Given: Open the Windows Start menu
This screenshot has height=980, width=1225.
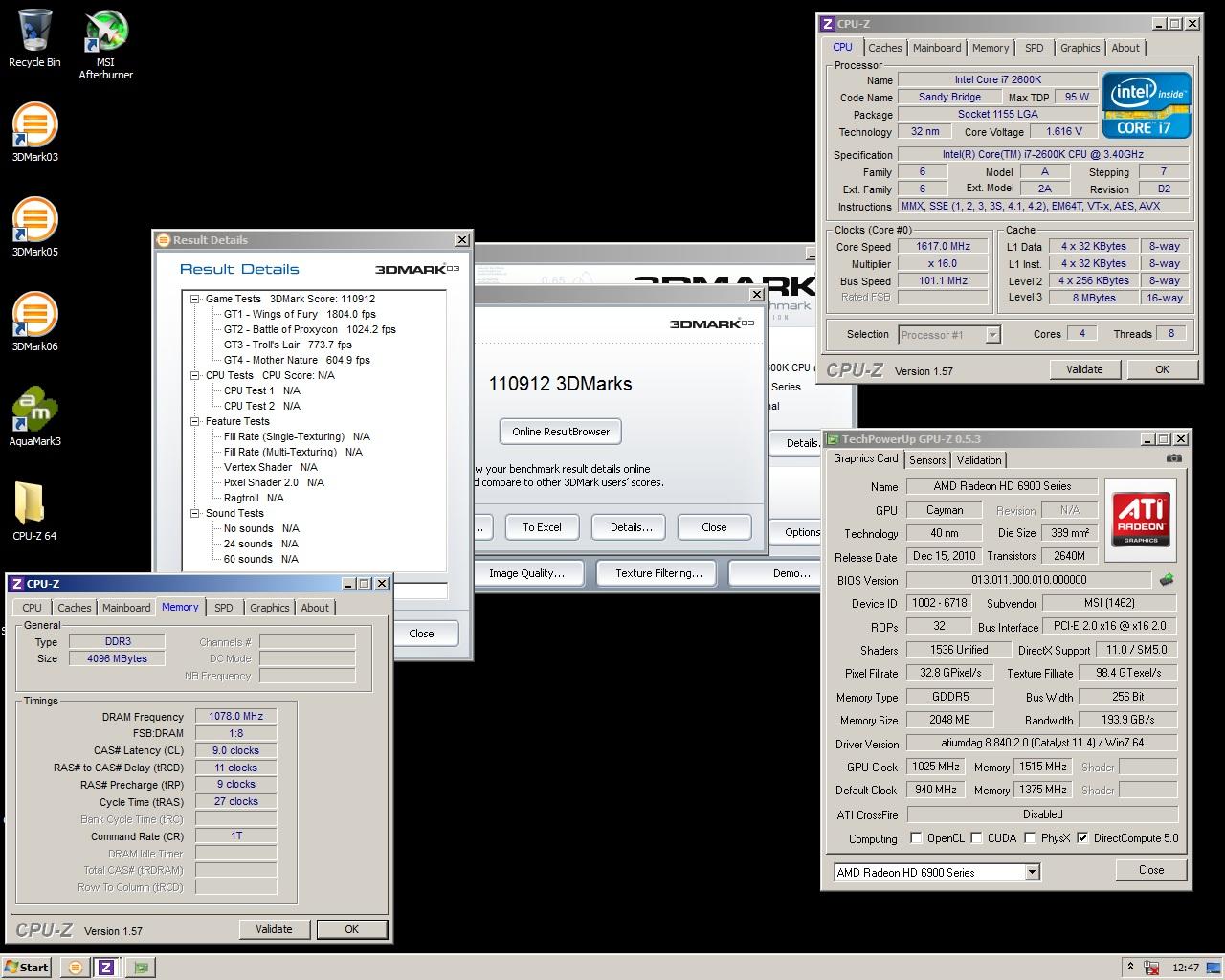Looking at the screenshot, I should pos(26,968).
